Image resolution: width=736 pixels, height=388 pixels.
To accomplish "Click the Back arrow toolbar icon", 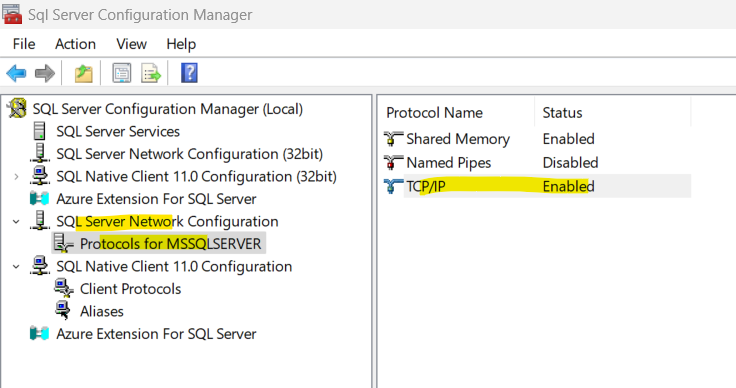I will (16, 73).
